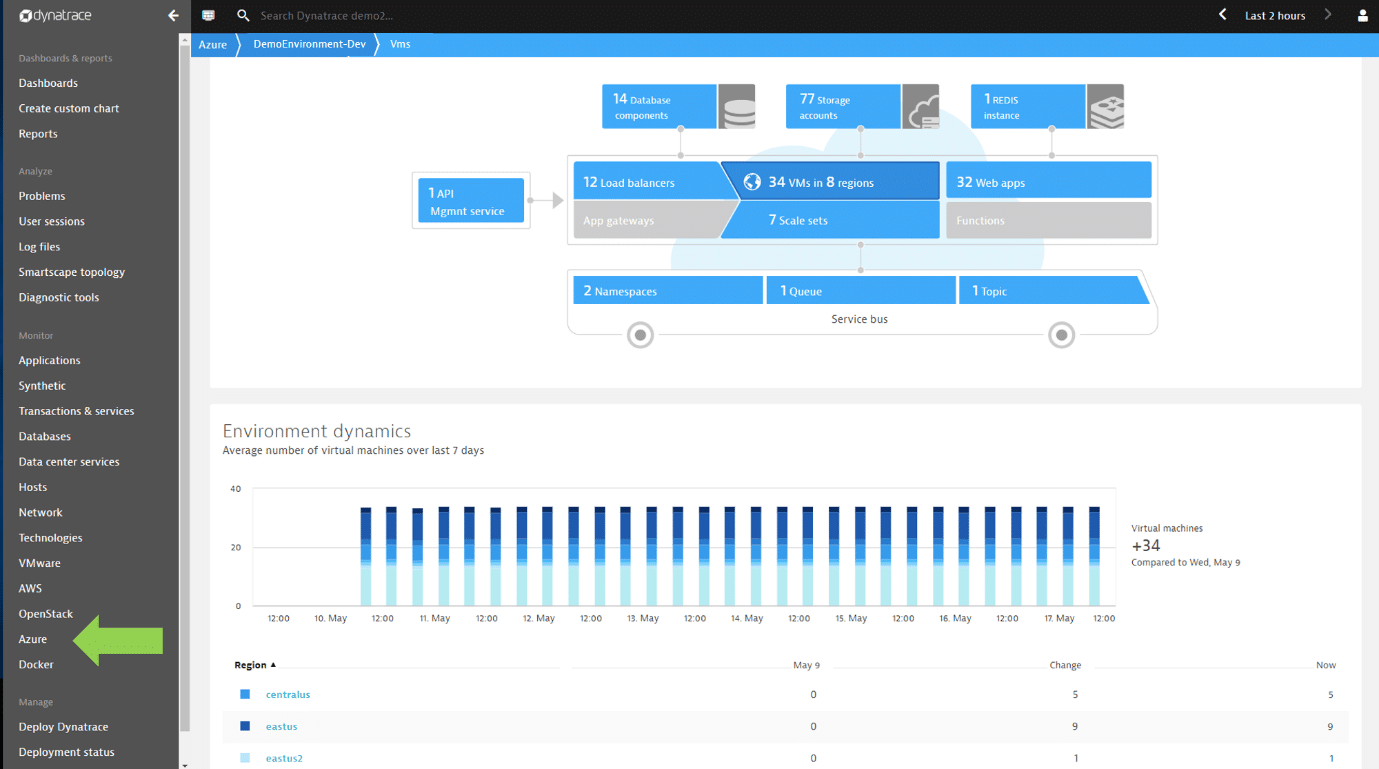
Task: Click the globe icon in VMs tile
Action: click(752, 182)
